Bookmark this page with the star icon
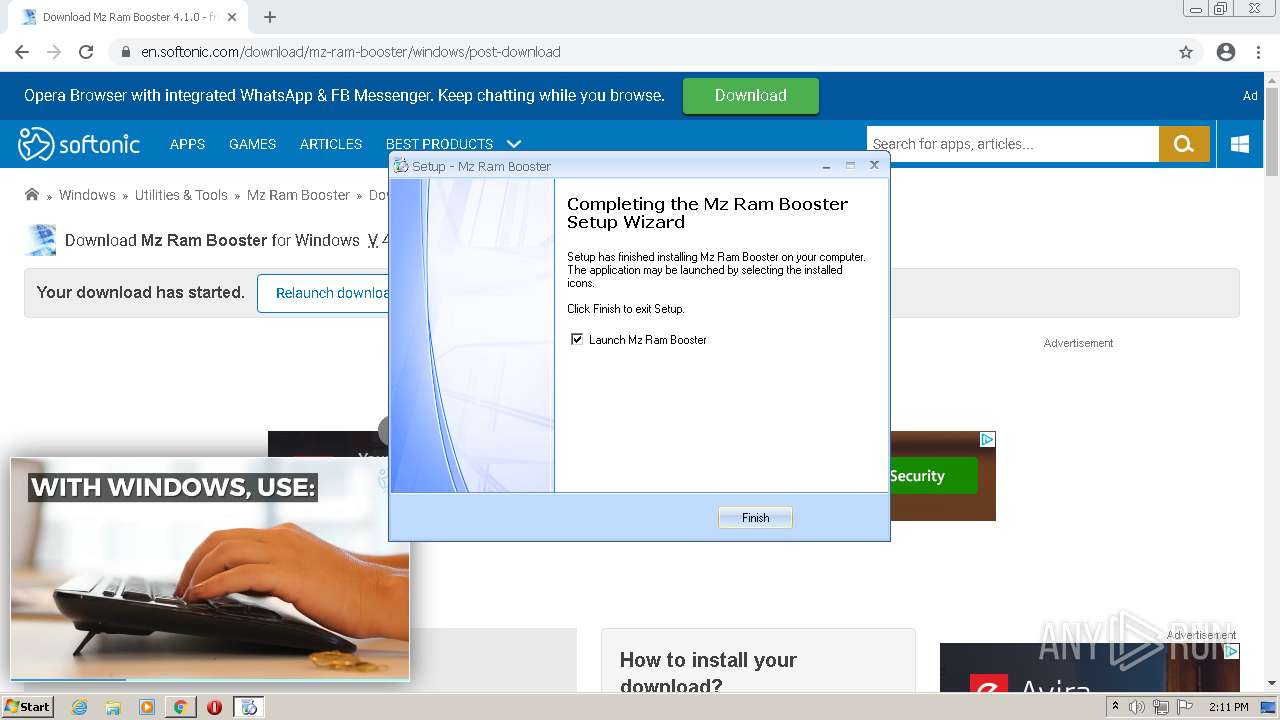This screenshot has height=720, width=1280. tap(1186, 52)
